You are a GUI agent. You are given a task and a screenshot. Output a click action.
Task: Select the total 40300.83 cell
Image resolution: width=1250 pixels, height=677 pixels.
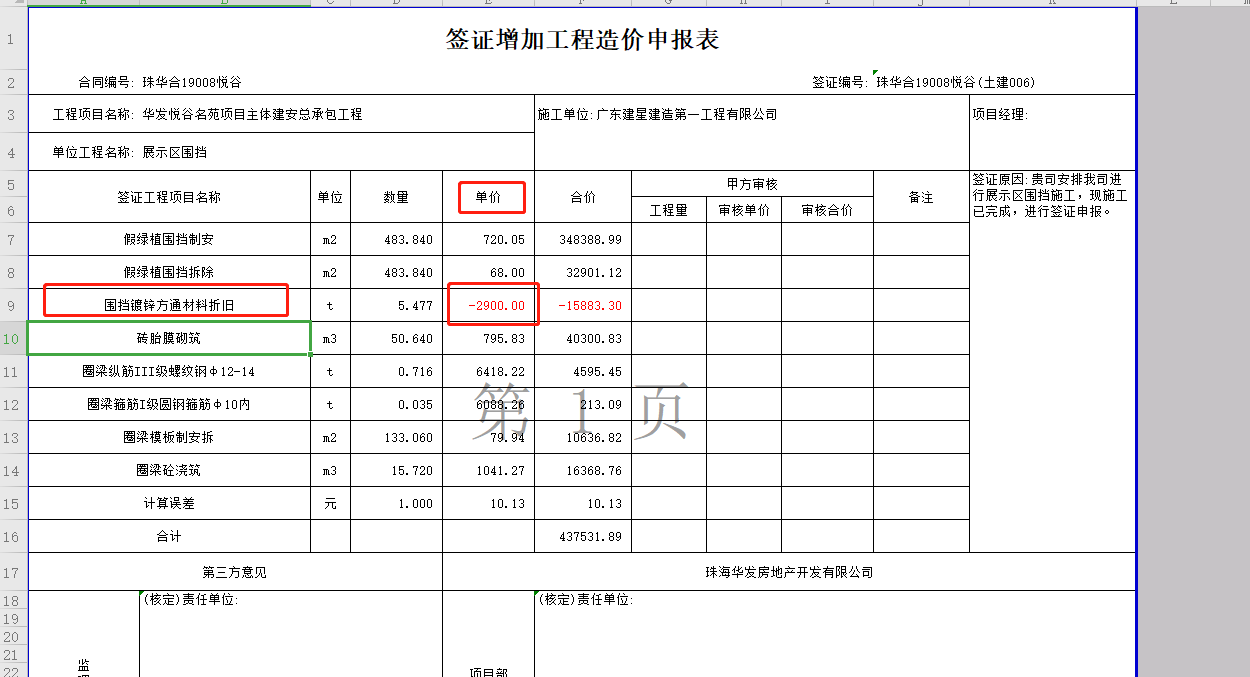[583, 338]
